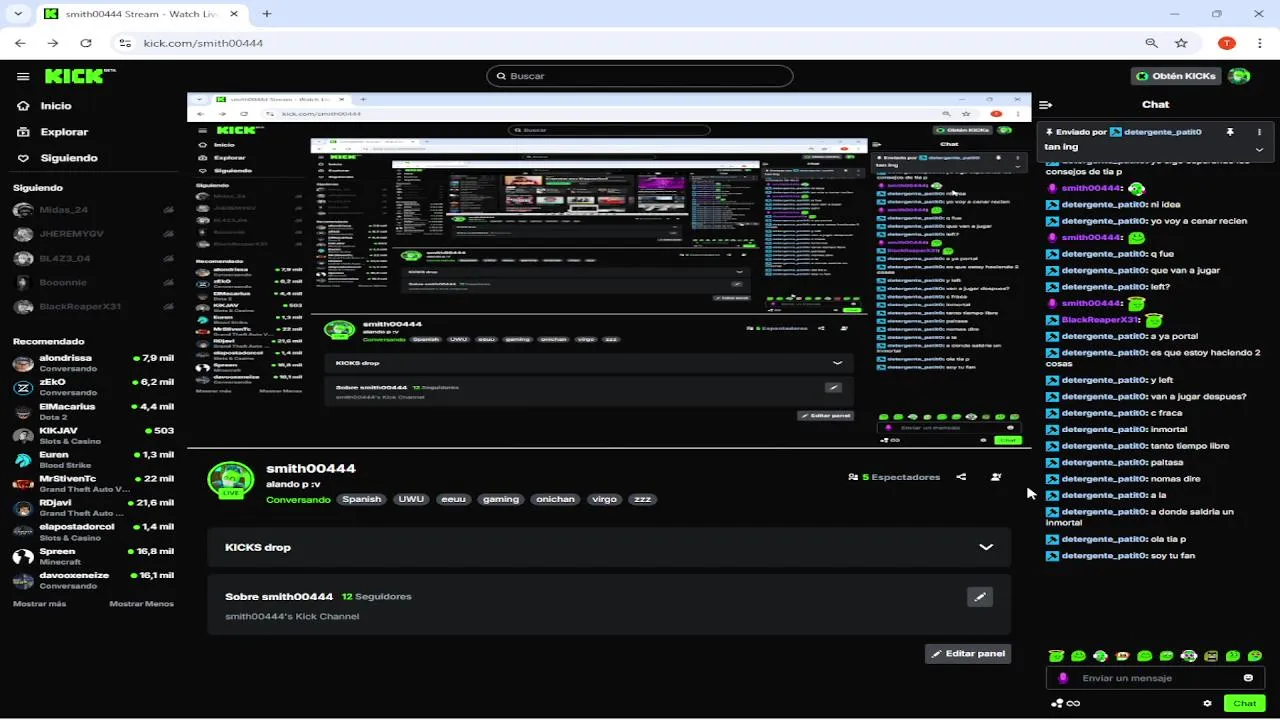The width and height of the screenshot is (1280, 720).
Task: Open Explorar in the sidebar
Action: 64,132
